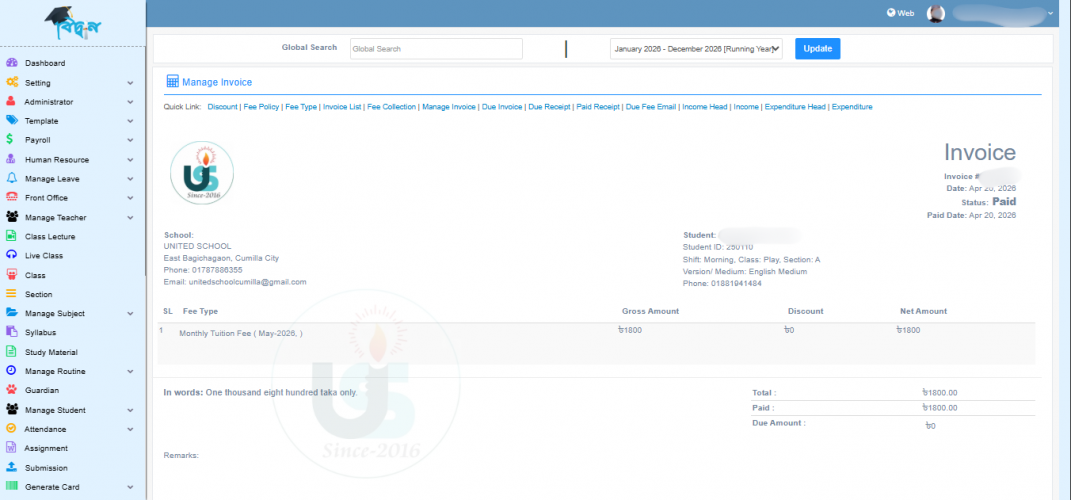Viewport: 1071px width, 500px height.
Task: Open the Class Lecture menu item
Action: [50, 237]
